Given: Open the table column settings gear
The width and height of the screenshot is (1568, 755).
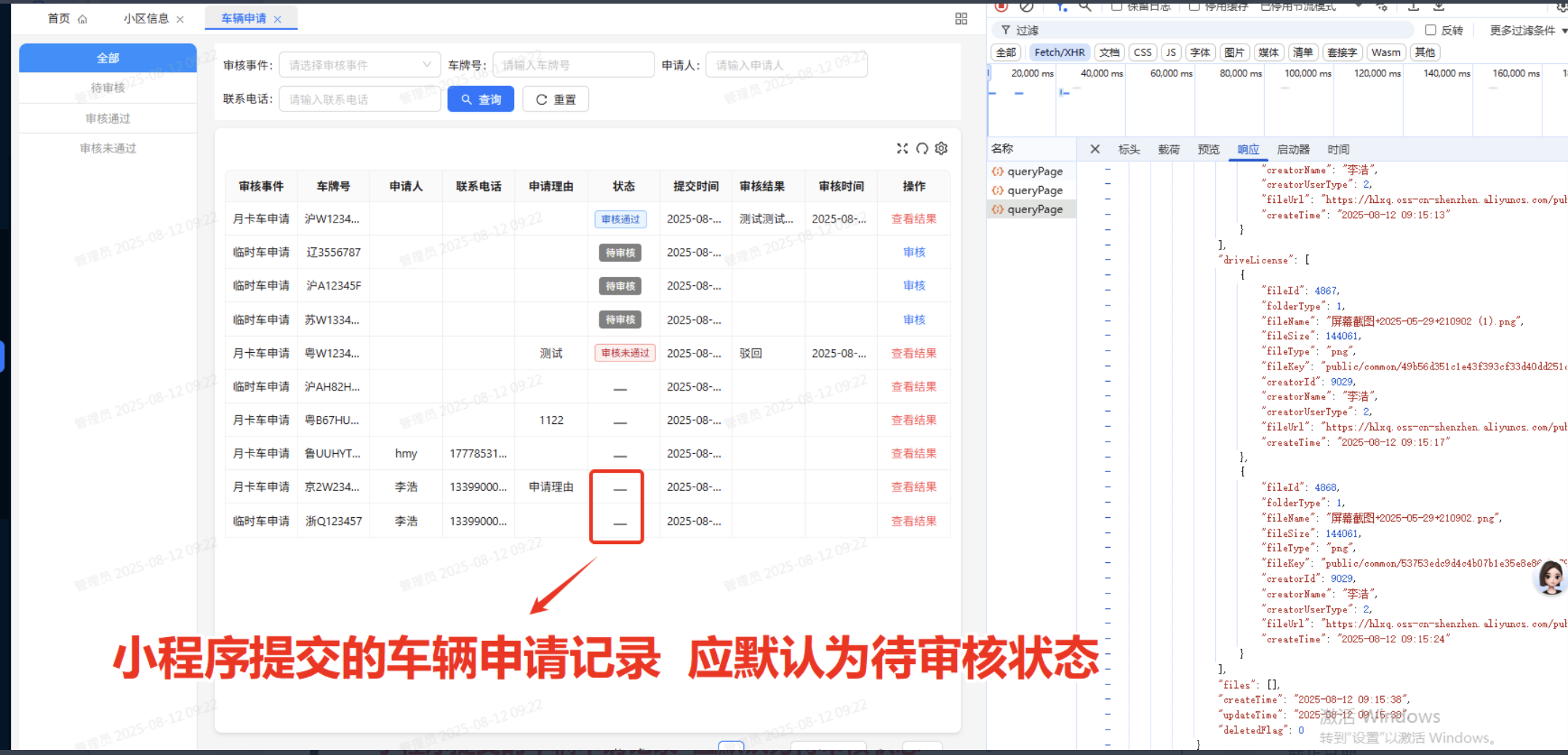Looking at the screenshot, I should point(941,148).
